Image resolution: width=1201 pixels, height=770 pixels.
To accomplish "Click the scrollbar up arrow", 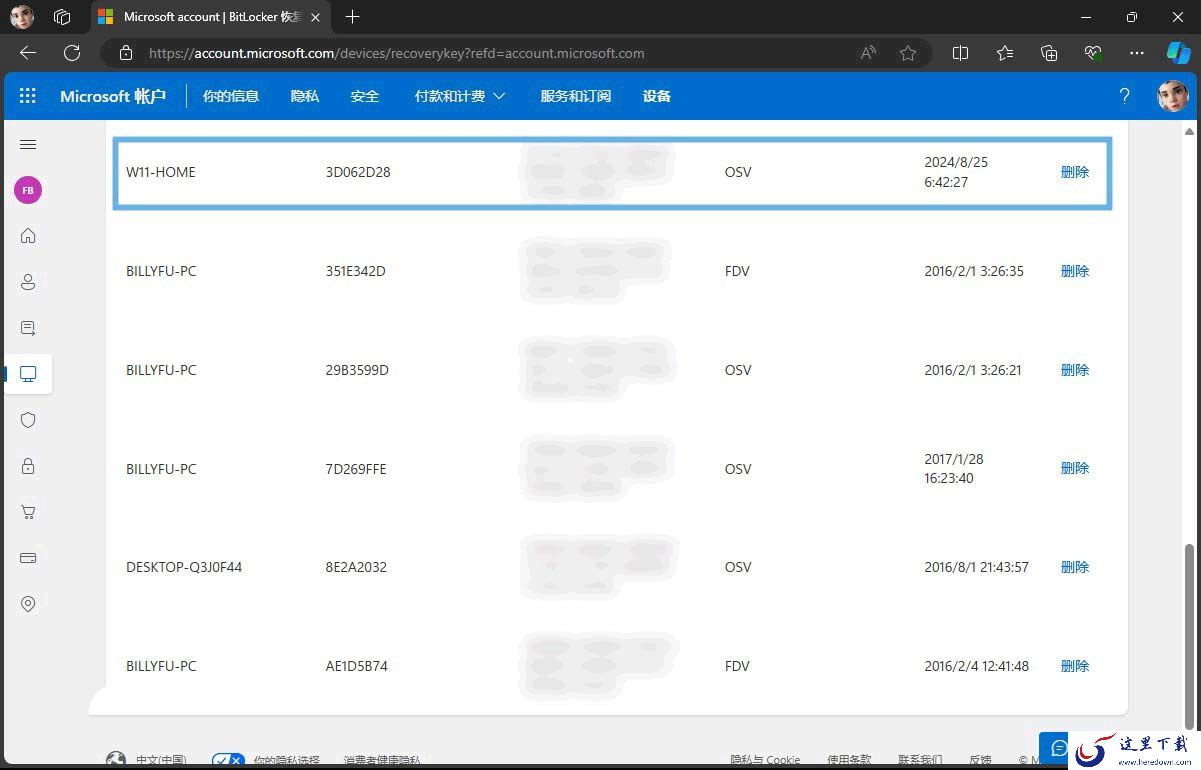I will pos(1189,131).
